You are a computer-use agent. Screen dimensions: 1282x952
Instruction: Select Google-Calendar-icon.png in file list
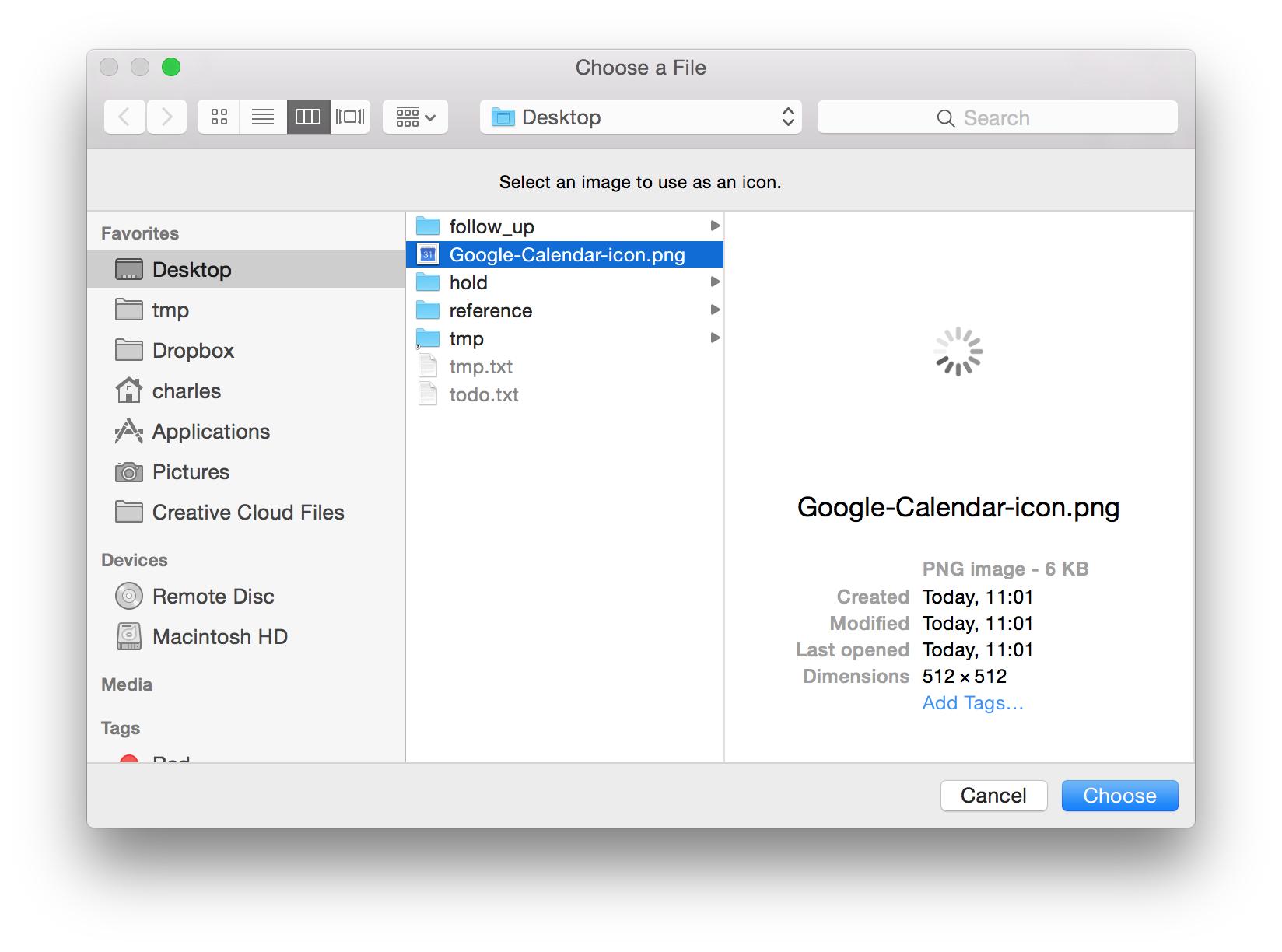coord(565,254)
